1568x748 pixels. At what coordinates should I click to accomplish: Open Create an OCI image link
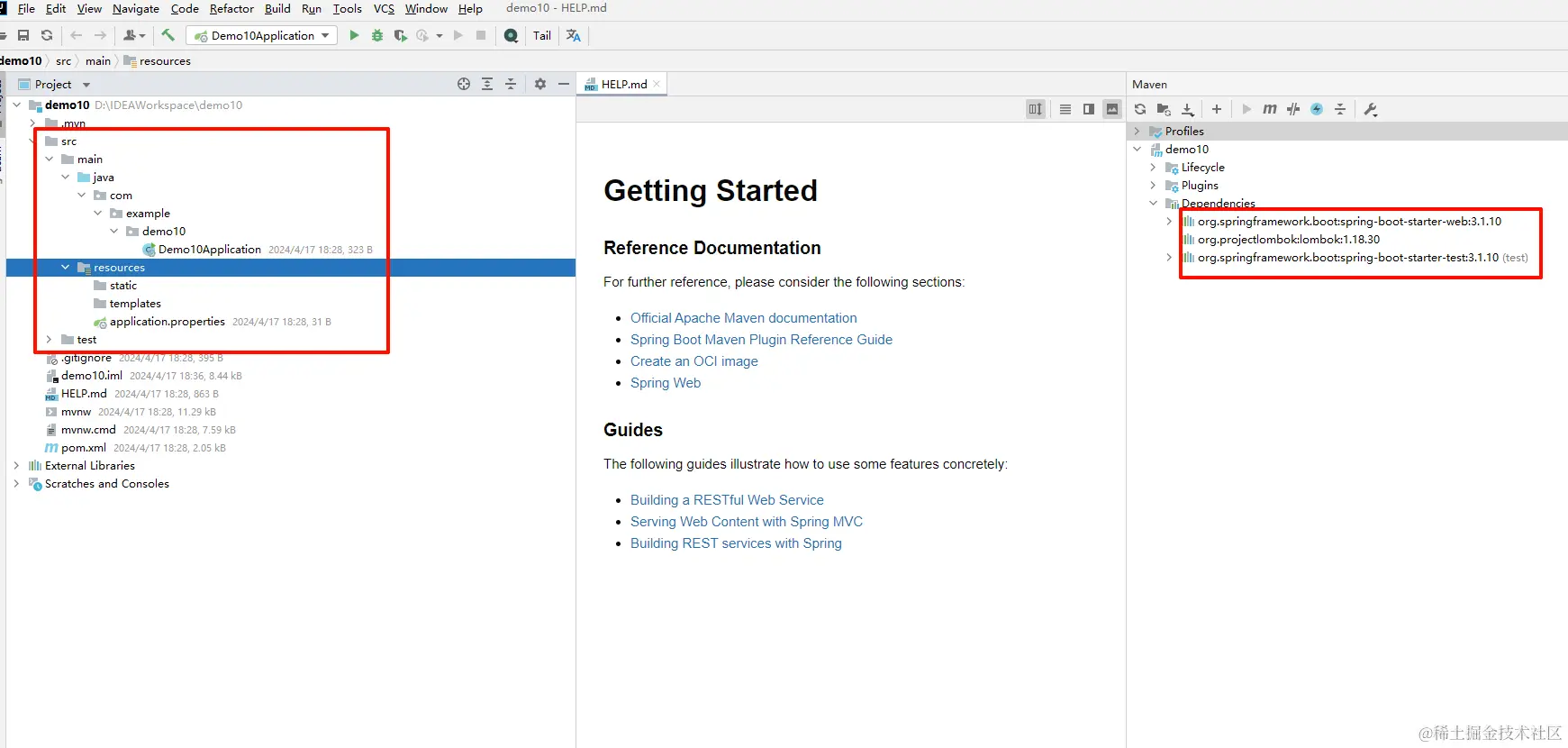(x=694, y=361)
